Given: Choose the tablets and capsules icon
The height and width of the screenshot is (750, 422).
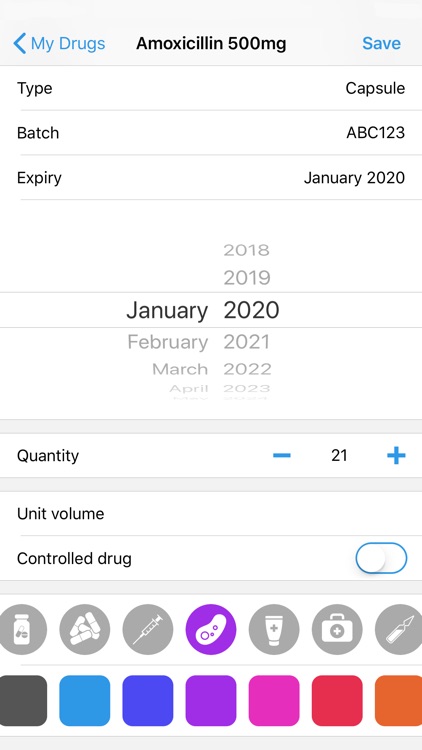Looking at the screenshot, I should click(85, 629).
